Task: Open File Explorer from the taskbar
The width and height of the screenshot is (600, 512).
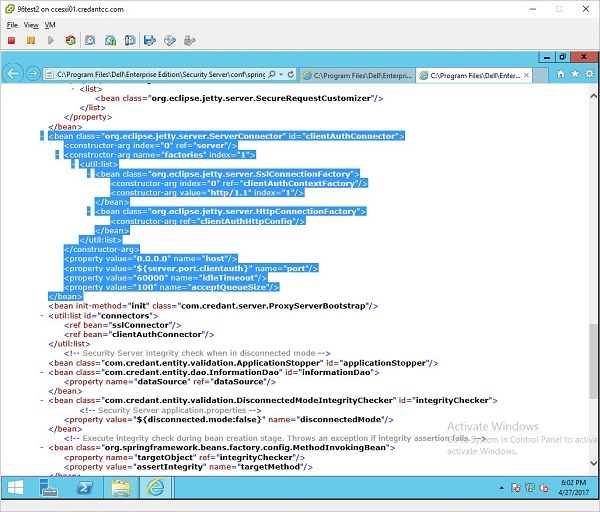Action: pyautogui.click(x=121, y=489)
